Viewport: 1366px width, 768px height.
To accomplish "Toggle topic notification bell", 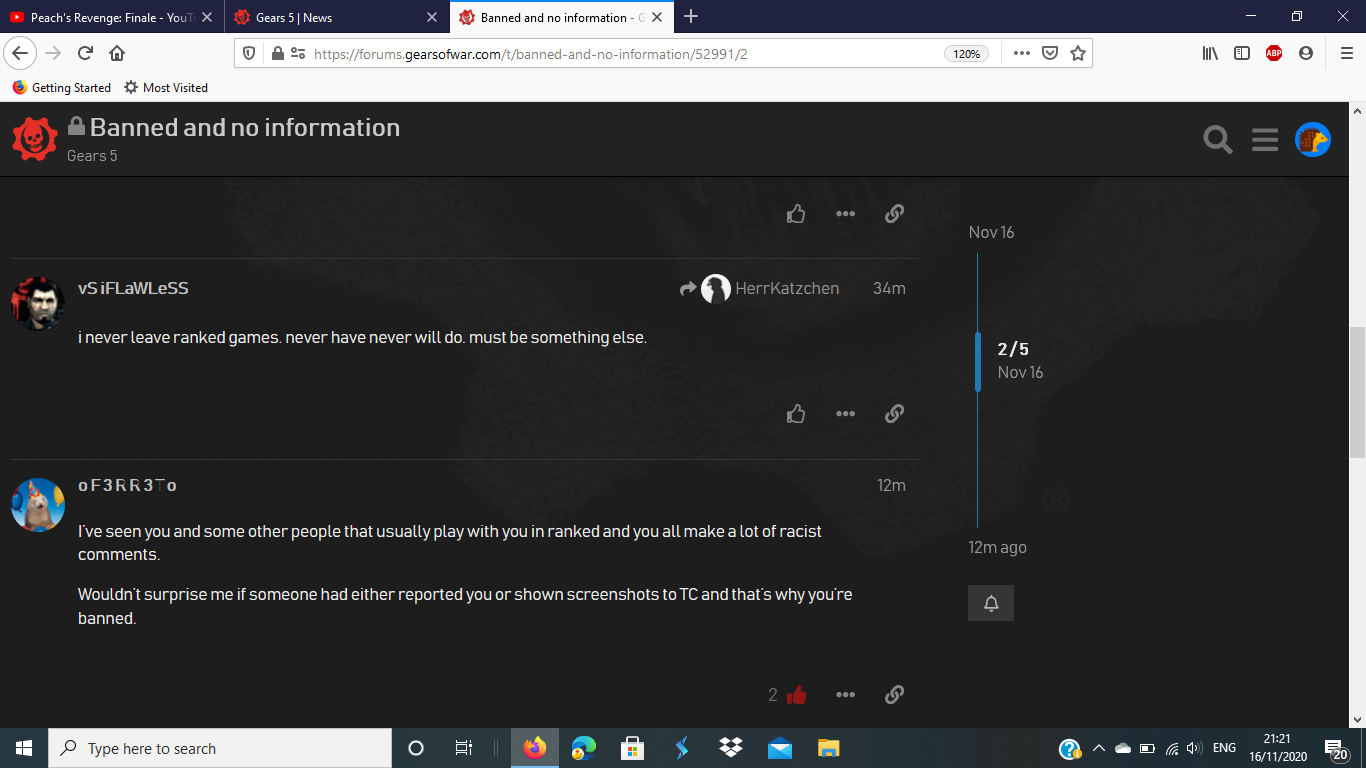I will pyautogui.click(x=991, y=603).
